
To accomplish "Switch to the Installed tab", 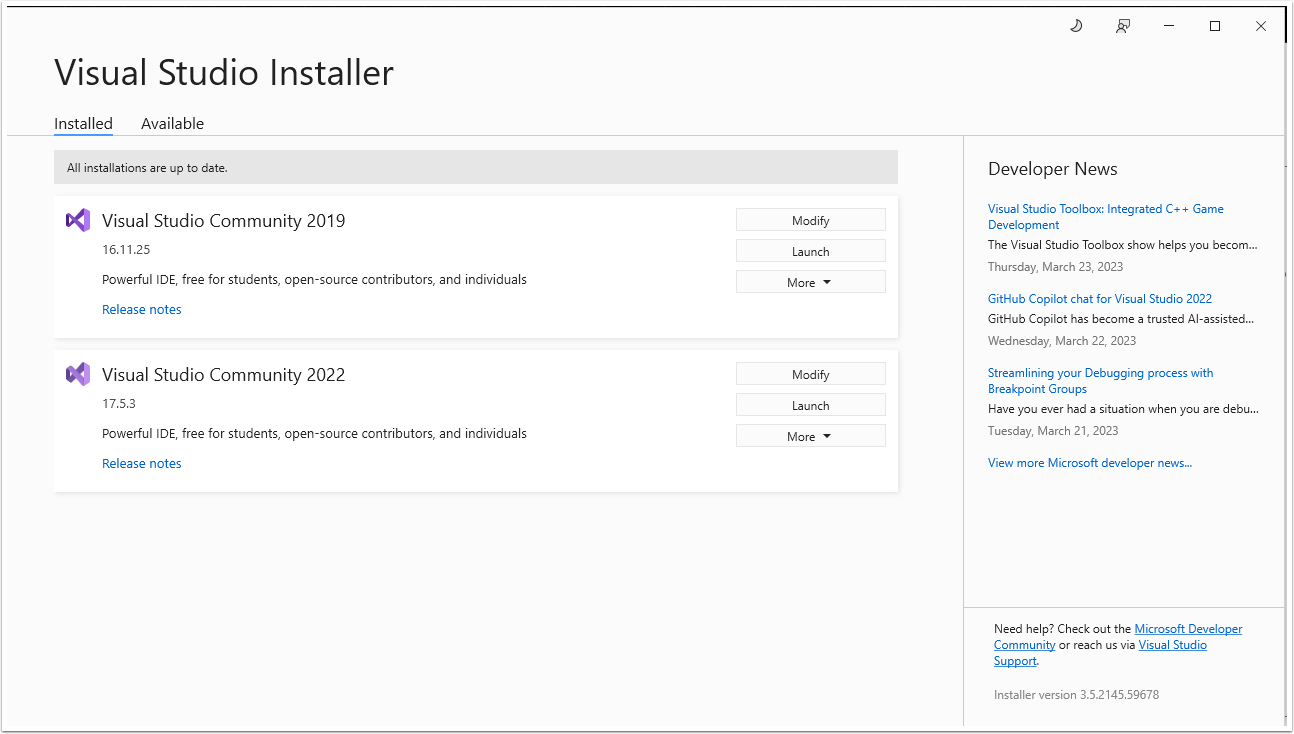I will (x=83, y=124).
